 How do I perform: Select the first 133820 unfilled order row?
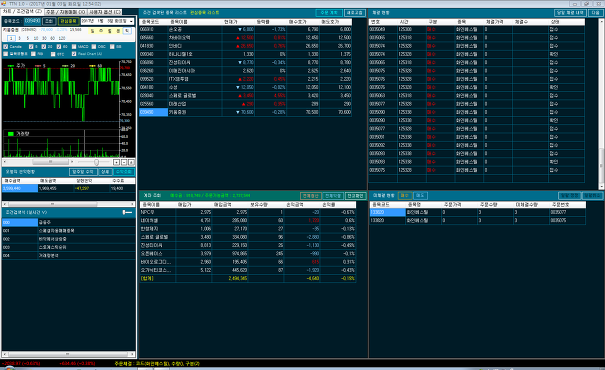478,212
